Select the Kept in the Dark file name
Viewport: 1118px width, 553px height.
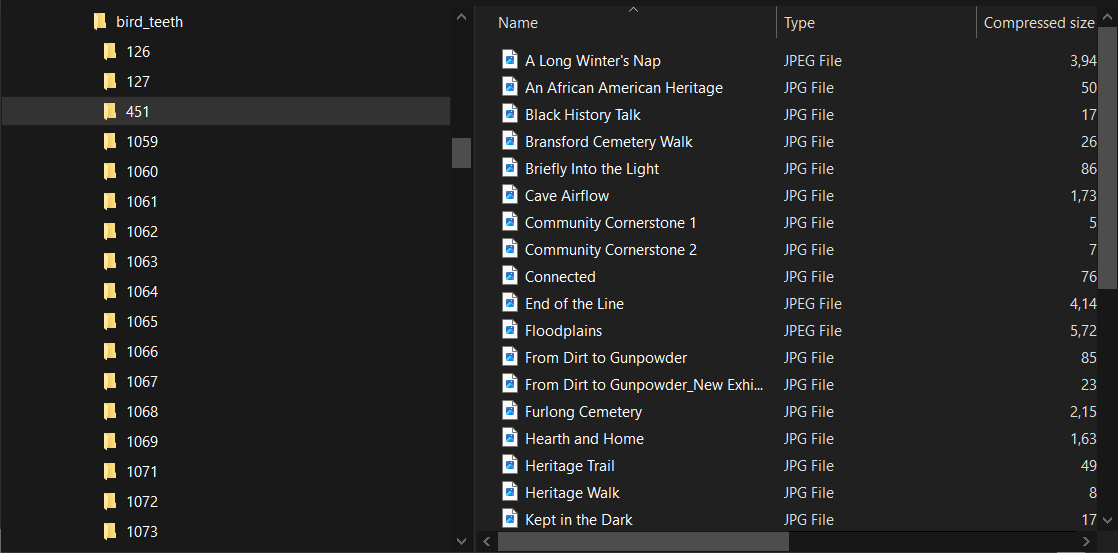[578, 520]
